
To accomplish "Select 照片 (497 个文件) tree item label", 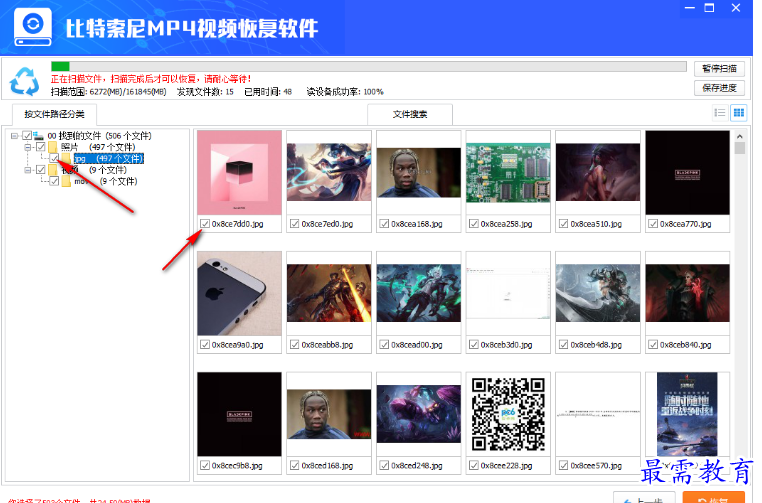I will pyautogui.click(x=98, y=147).
